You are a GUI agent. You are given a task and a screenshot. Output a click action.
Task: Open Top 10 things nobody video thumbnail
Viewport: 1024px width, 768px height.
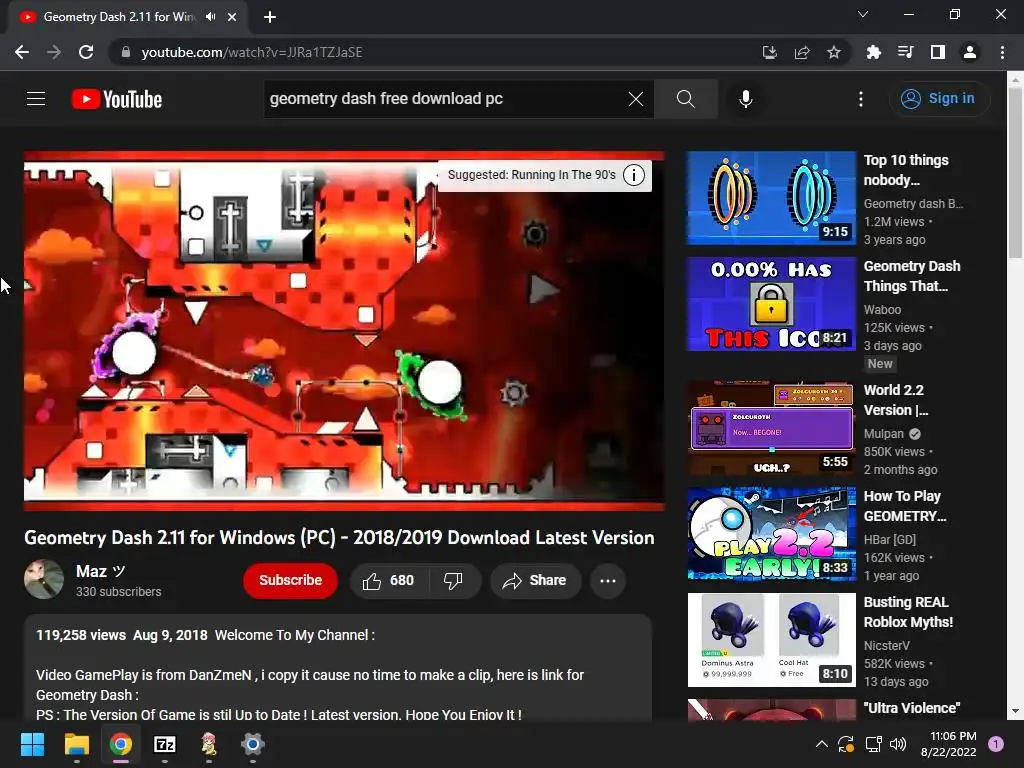771,198
